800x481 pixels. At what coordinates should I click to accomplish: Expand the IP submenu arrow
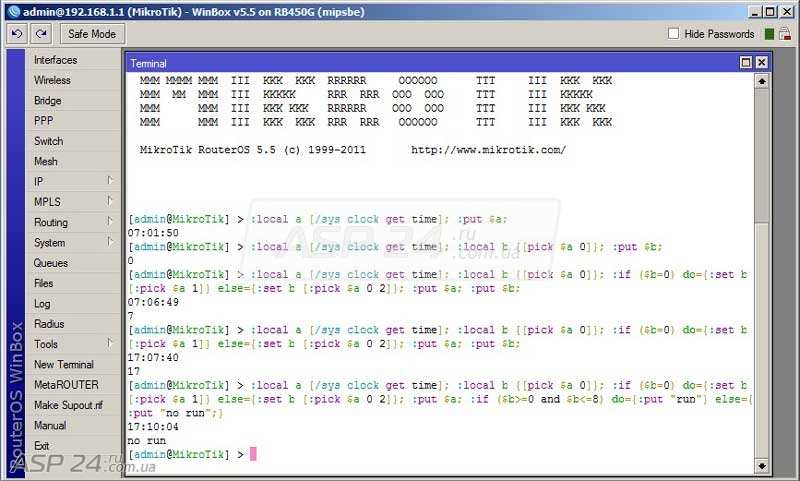pyautogui.click(x=110, y=181)
